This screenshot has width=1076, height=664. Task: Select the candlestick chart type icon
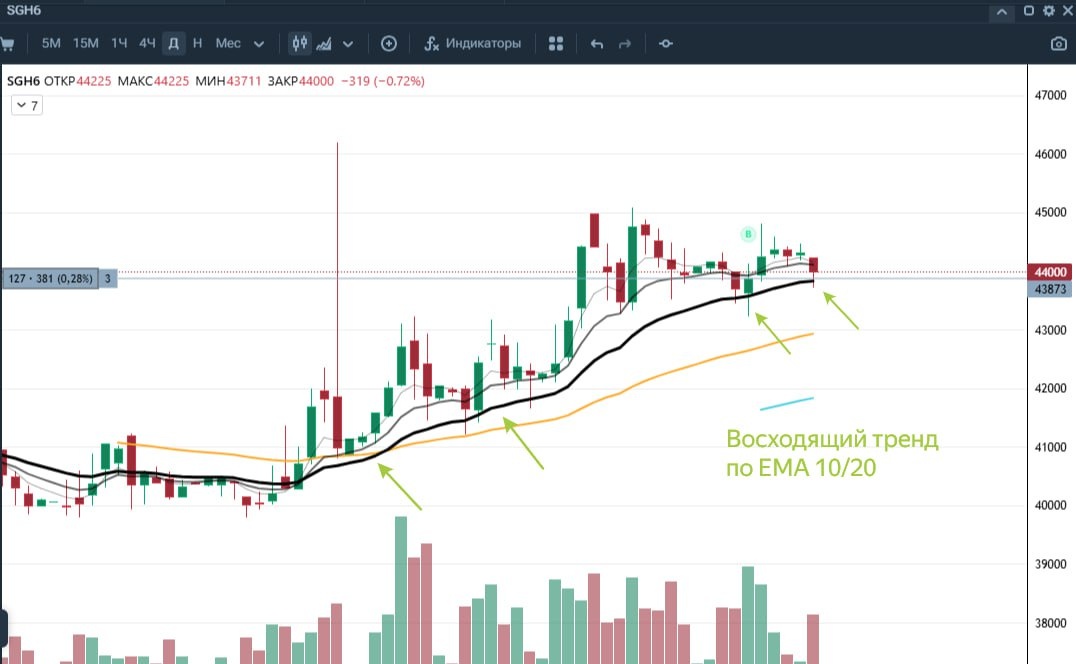[300, 43]
